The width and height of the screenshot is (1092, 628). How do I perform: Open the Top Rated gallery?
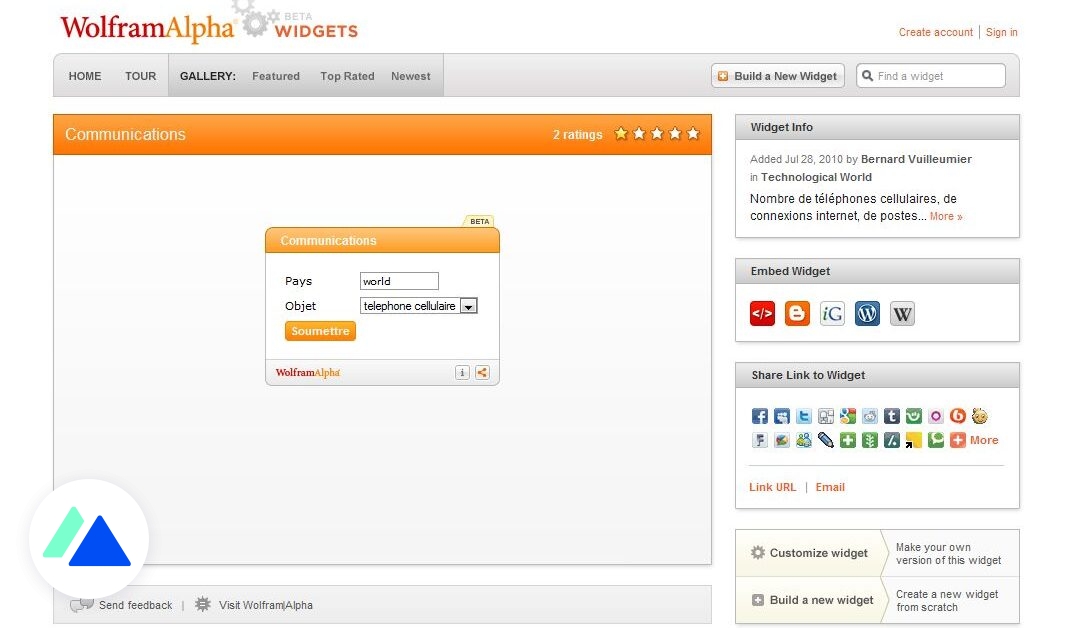[347, 75]
